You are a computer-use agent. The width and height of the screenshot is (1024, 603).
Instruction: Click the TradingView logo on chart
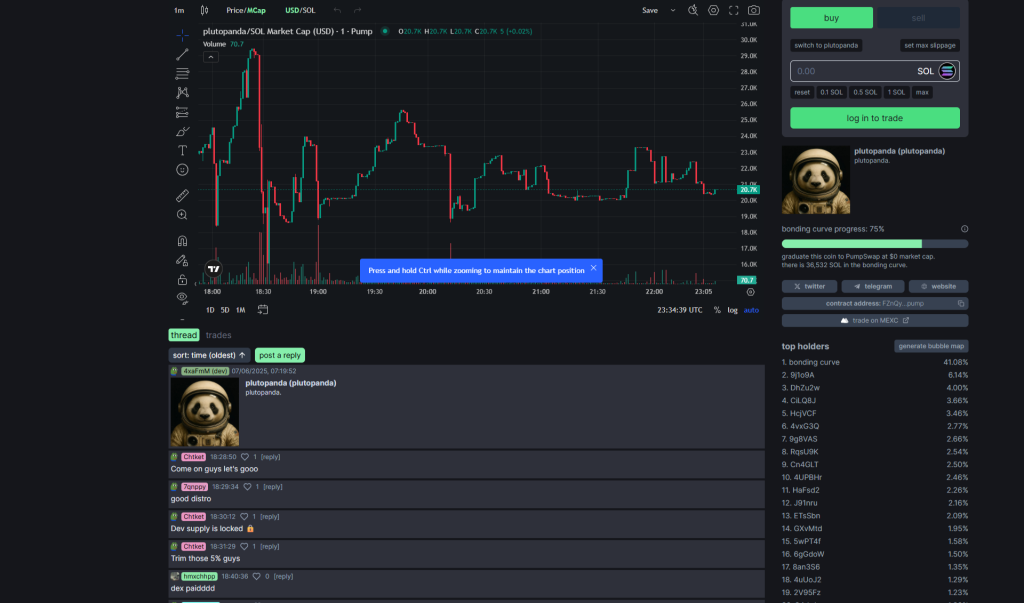(x=214, y=269)
